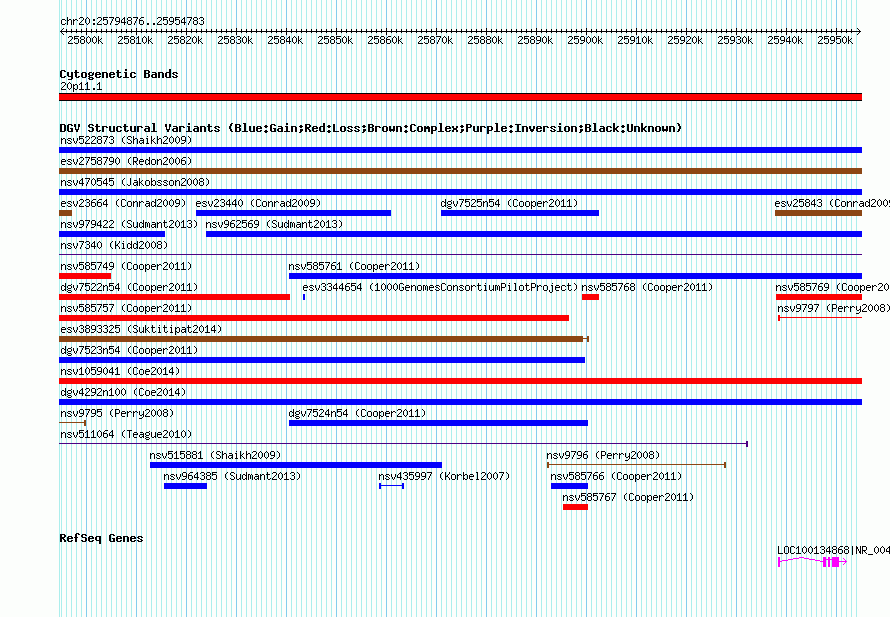This screenshot has width=890, height=617.
Task: Open the nsv979422 (Sudmant2013) variant
Action: (x=112, y=234)
